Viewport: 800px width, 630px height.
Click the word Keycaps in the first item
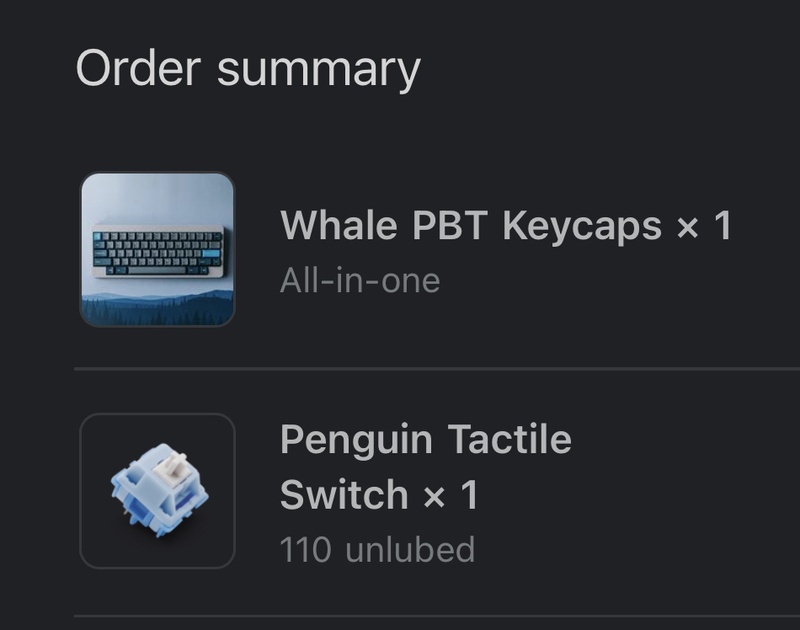tap(582, 226)
